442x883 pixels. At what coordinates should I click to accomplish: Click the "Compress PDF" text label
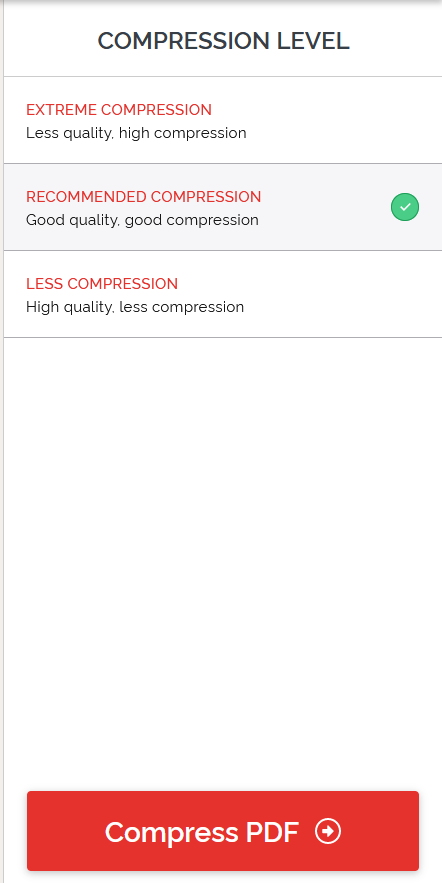coord(202,832)
